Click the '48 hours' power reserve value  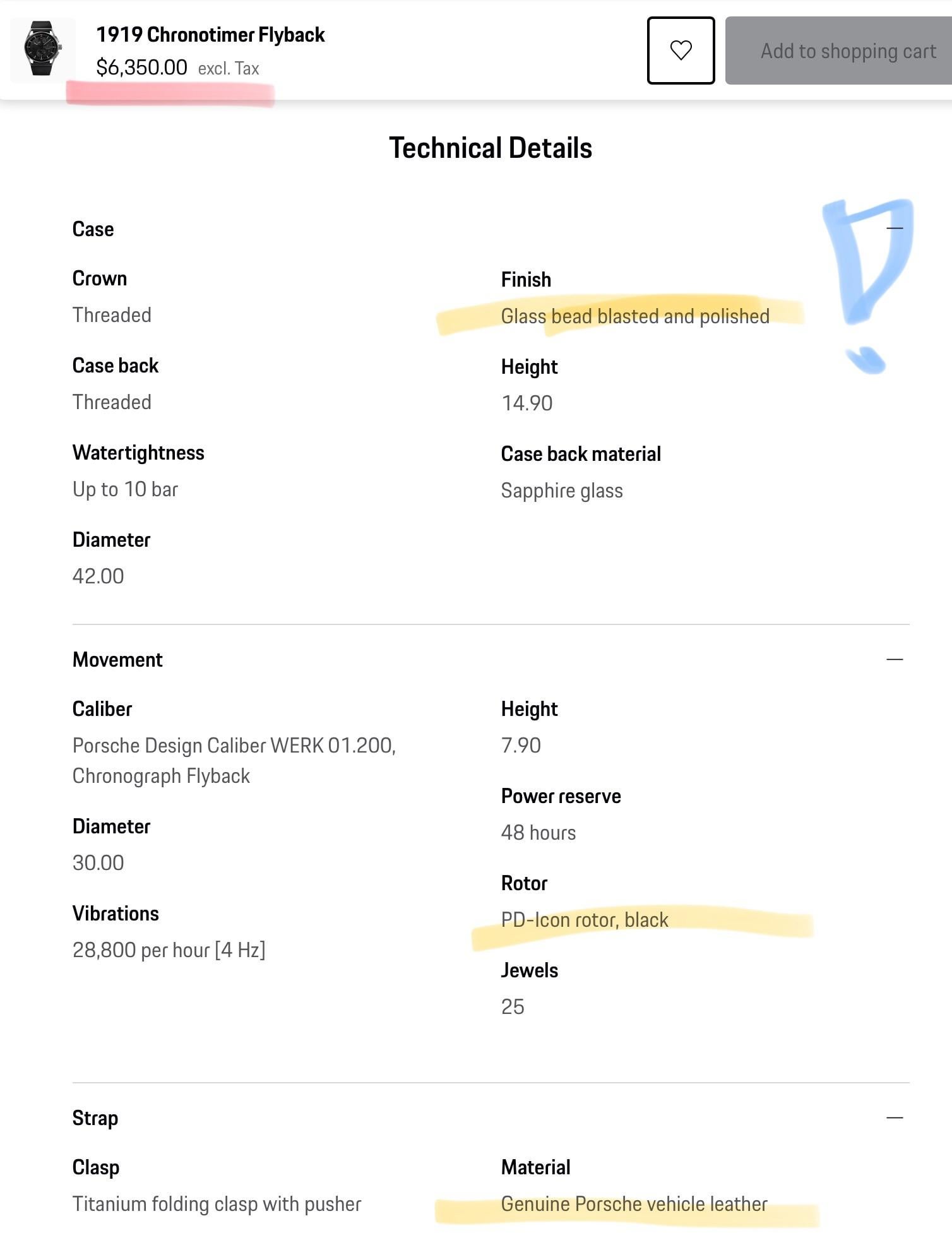pyautogui.click(x=538, y=833)
